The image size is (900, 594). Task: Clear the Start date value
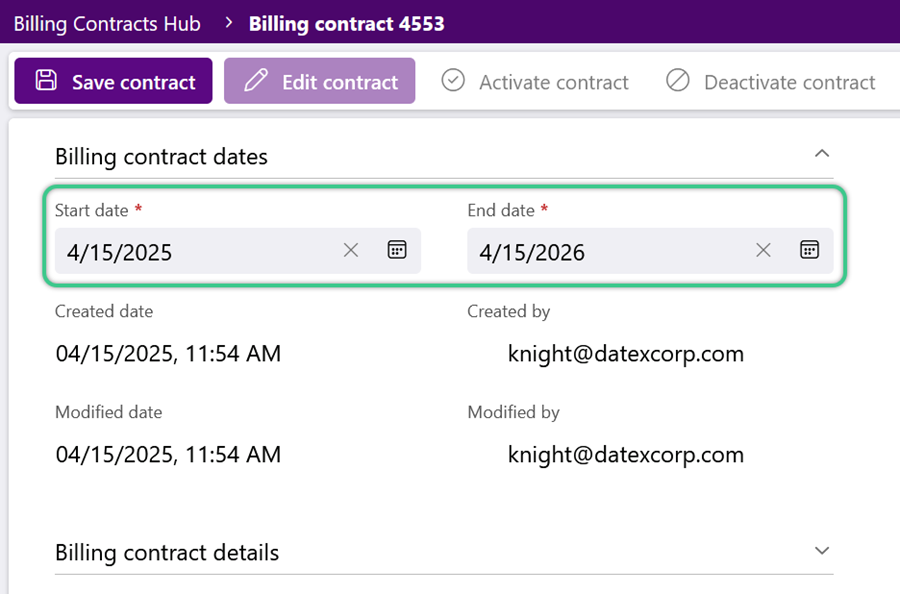[351, 250]
